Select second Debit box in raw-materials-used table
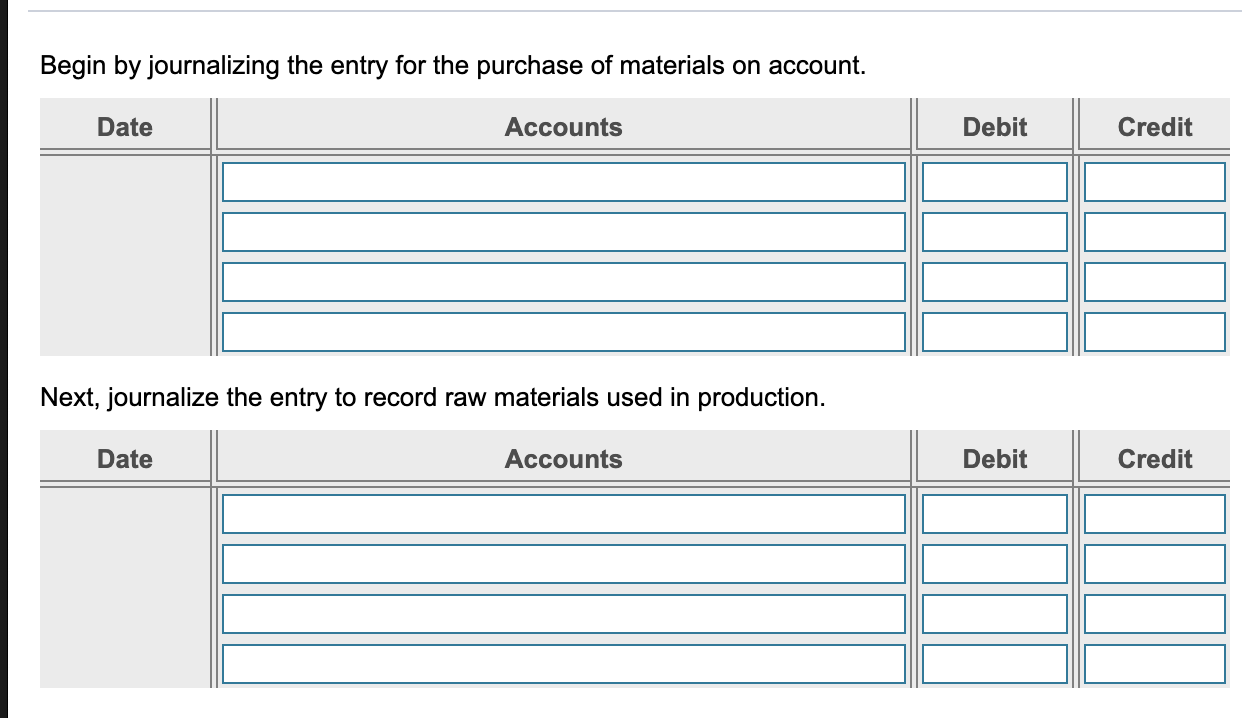1248x718 pixels. pos(995,563)
